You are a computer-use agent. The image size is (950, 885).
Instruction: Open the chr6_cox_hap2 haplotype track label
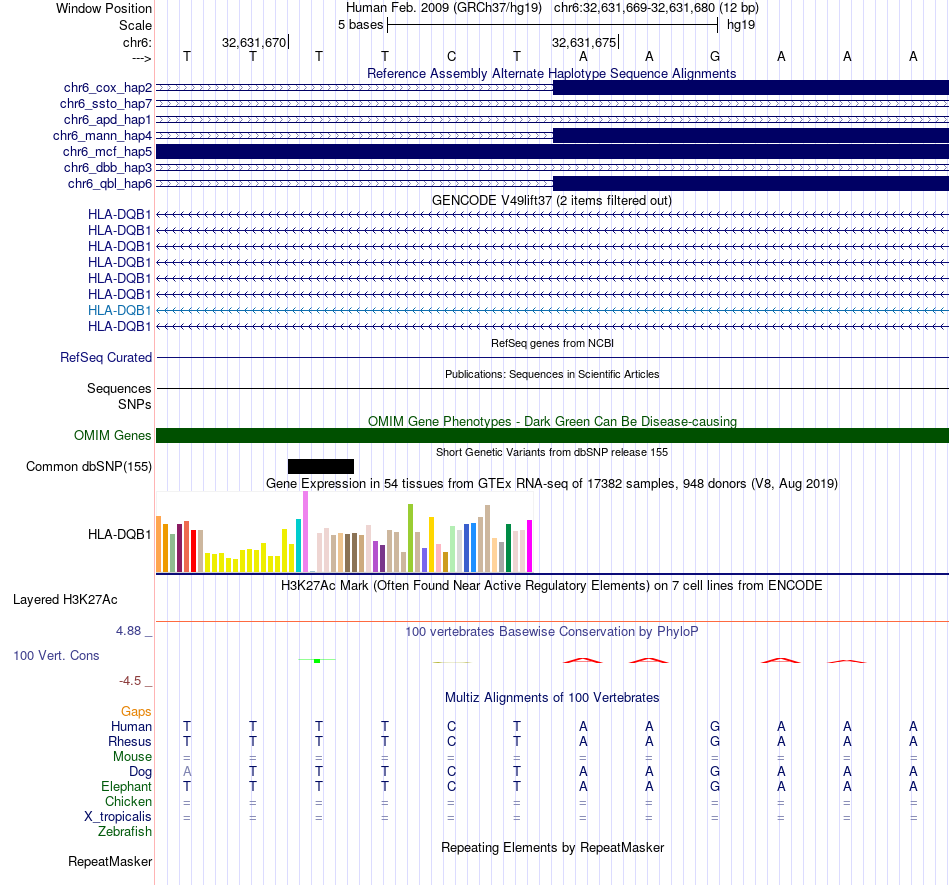tap(108, 88)
